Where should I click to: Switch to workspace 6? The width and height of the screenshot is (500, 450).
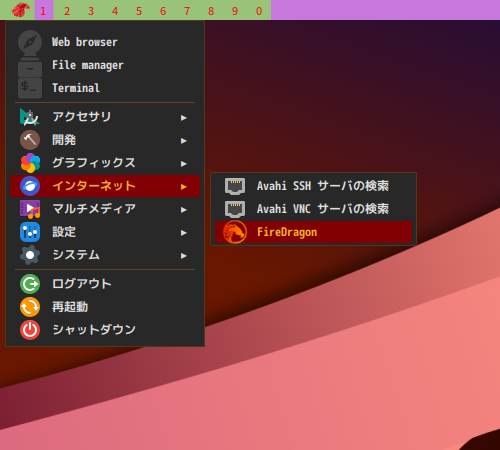pyautogui.click(x=163, y=11)
